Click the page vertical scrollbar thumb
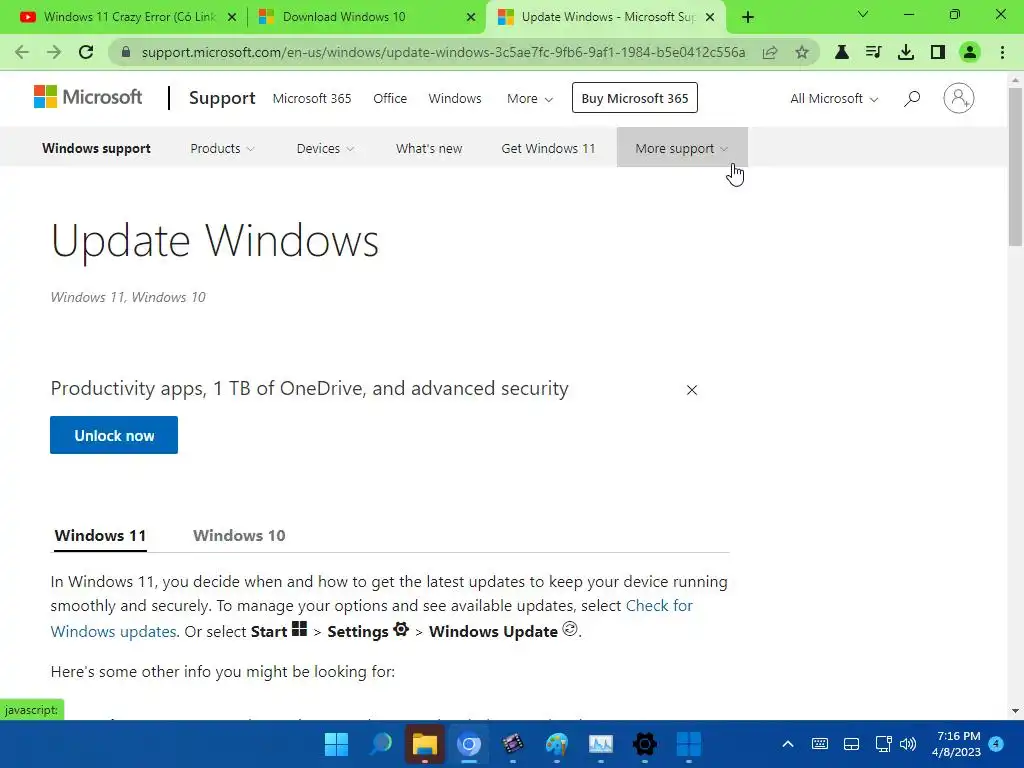This screenshot has width=1024, height=768. 1015,167
